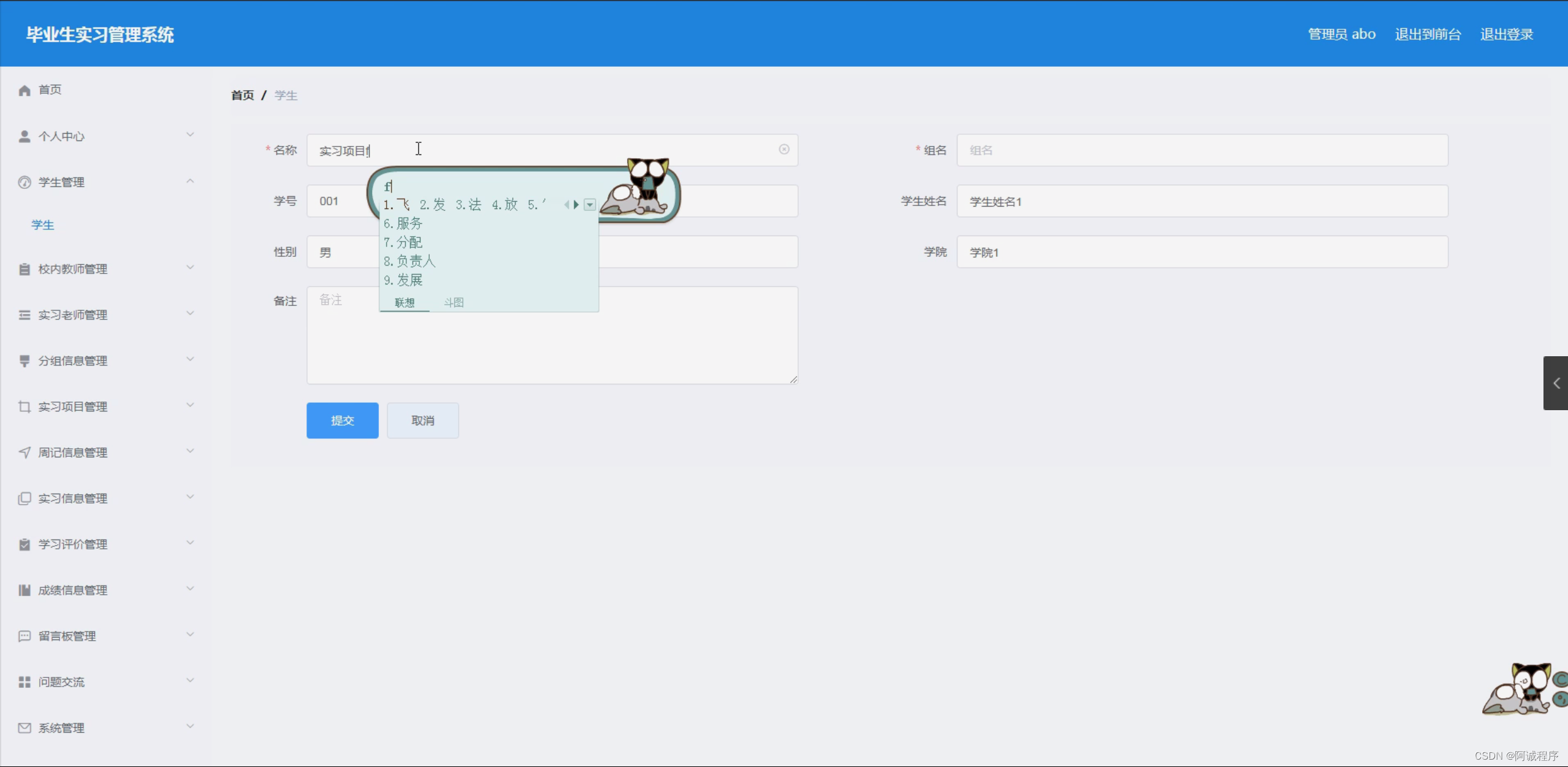Click the 校内教师管理 document icon

(x=25, y=269)
